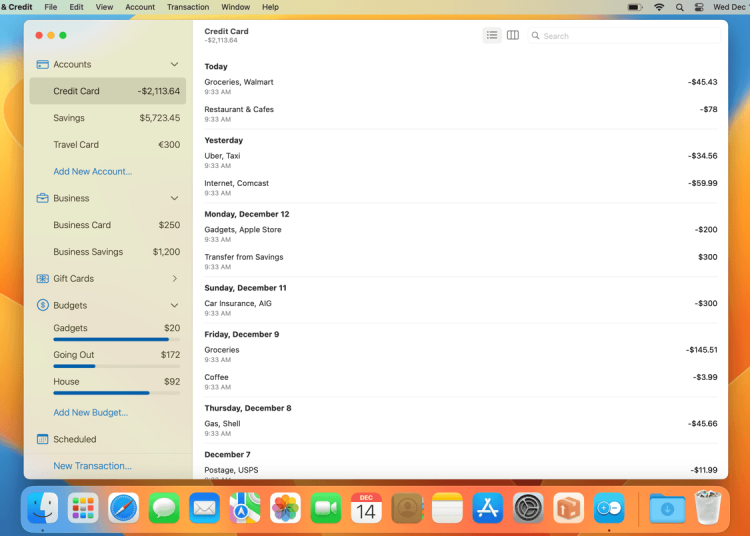Collapse the Accounts section chevron
Screen dimensions: 750x536
click(x=174, y=64)
